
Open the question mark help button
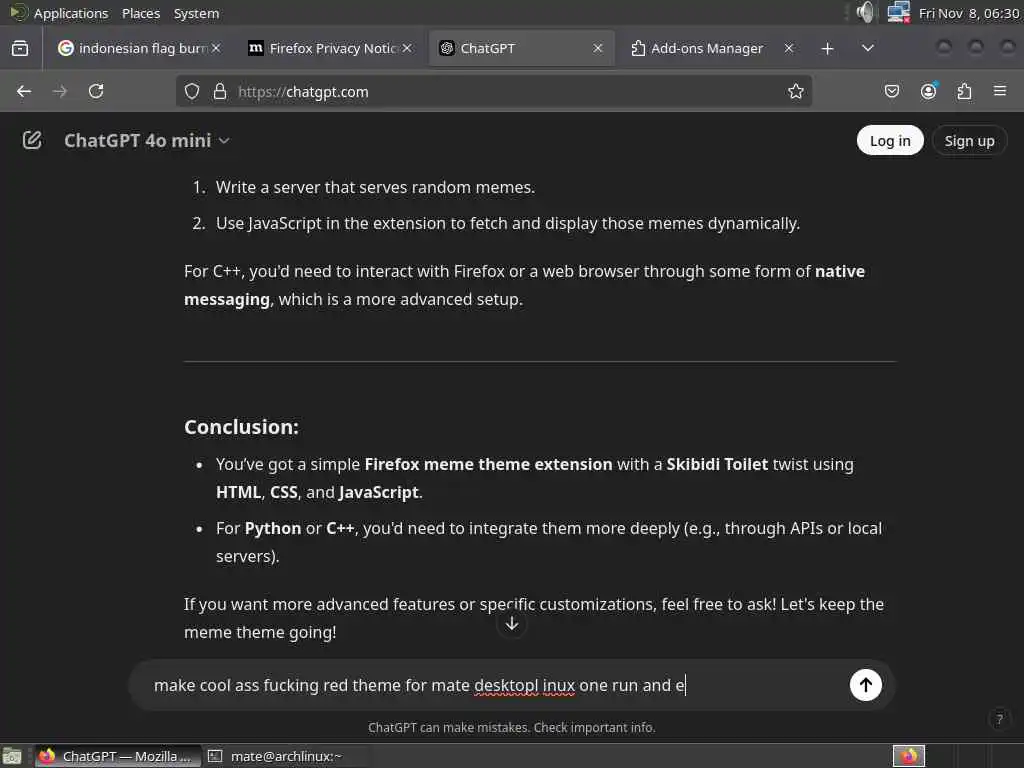pos(999,720)
